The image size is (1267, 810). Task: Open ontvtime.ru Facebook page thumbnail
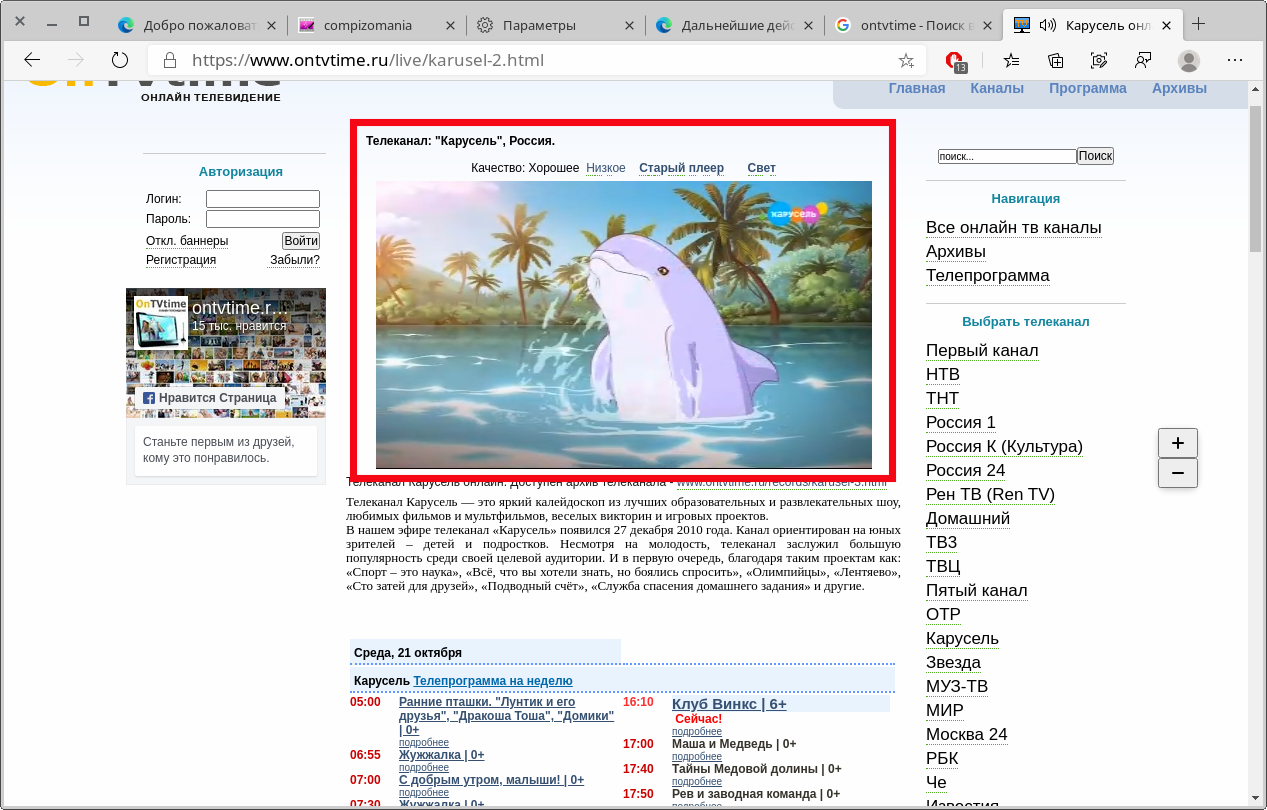pyautogui.click(x=161, y=322)
